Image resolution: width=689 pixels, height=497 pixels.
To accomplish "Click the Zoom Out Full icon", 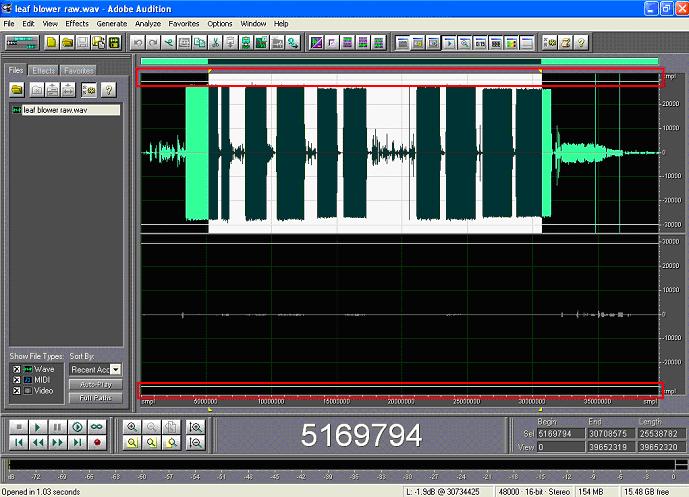I will tap(171, 427).
